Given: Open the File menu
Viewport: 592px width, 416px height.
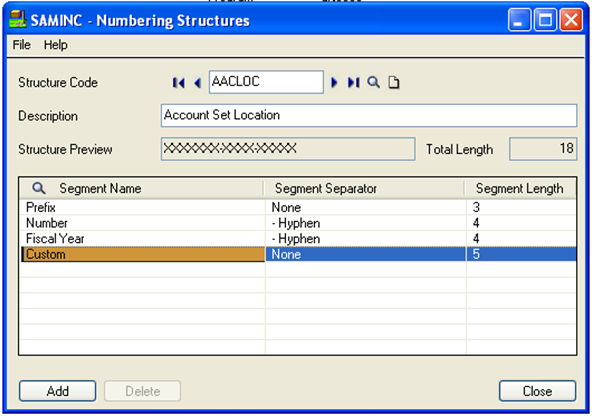Looking at the screenshot, I should [x=22, y=45].
